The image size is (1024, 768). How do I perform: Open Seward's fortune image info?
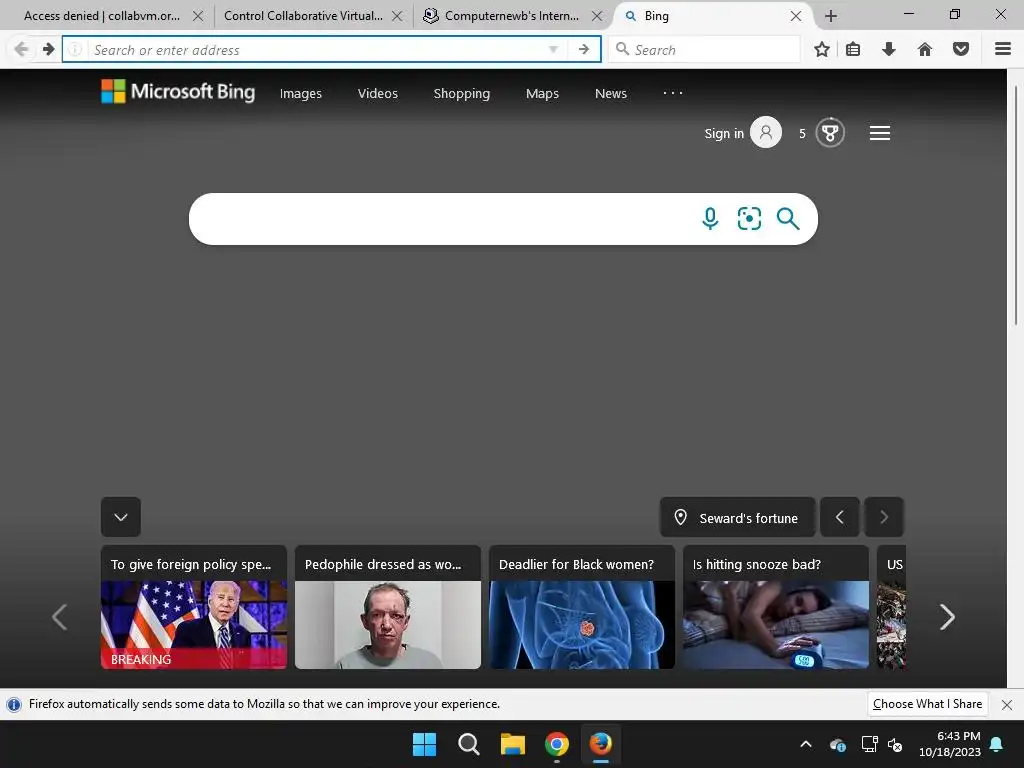click(x=738, y=517)
